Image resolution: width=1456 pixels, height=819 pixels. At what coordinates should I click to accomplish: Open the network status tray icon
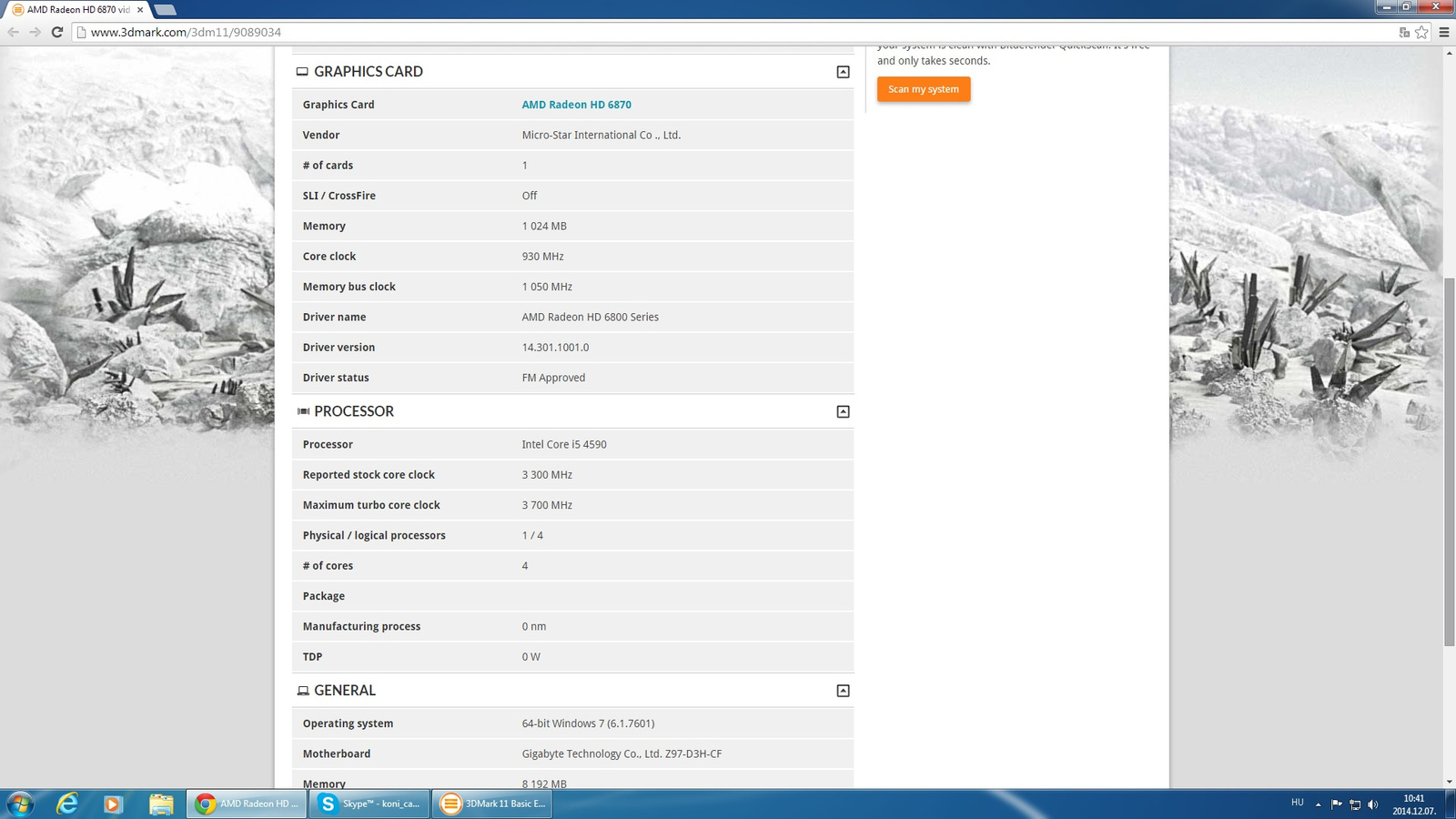tap(1354, 804)
